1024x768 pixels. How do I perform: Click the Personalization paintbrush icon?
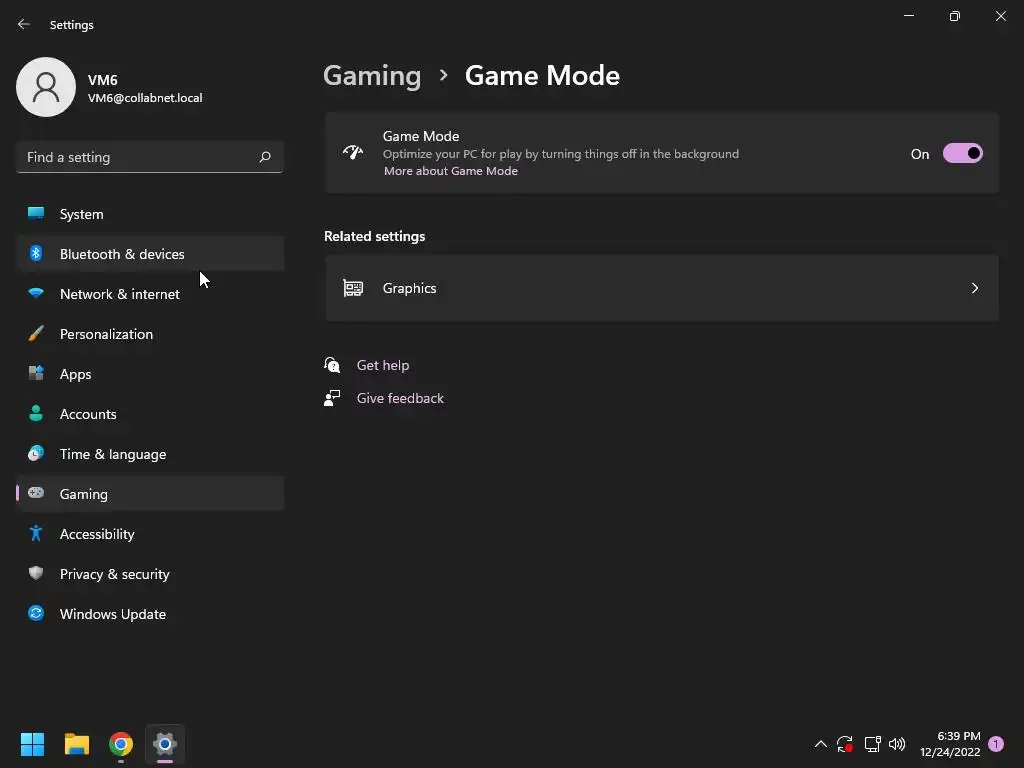click(36, 333)
